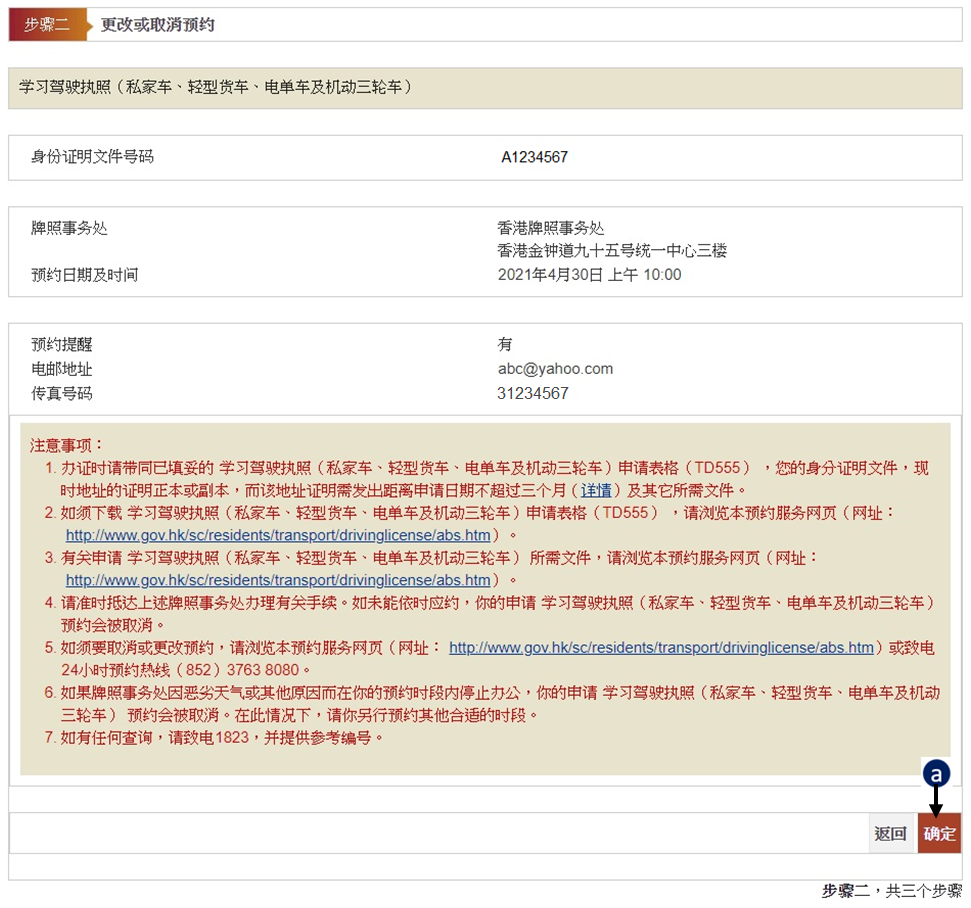971x908 pixels.
Task: Click the 传真号码 label
Action: [62, 393]
